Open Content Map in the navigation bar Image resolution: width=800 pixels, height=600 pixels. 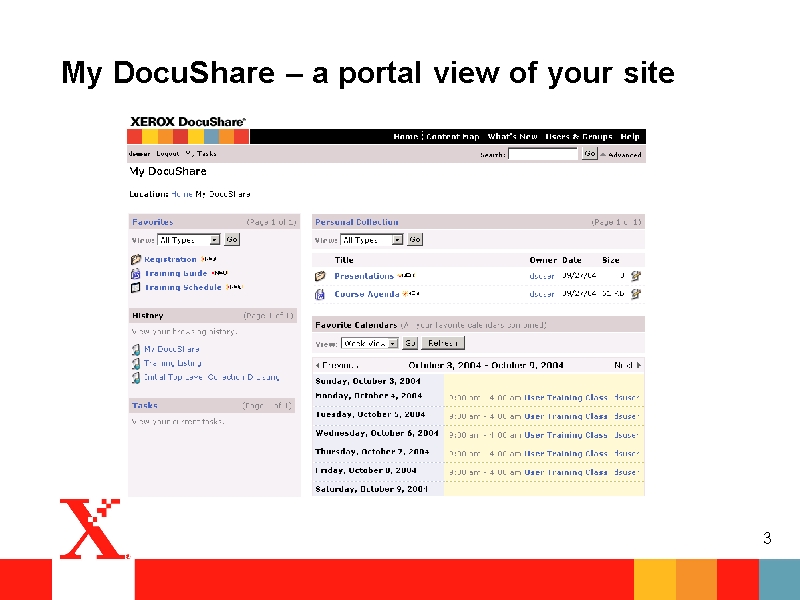453,137
